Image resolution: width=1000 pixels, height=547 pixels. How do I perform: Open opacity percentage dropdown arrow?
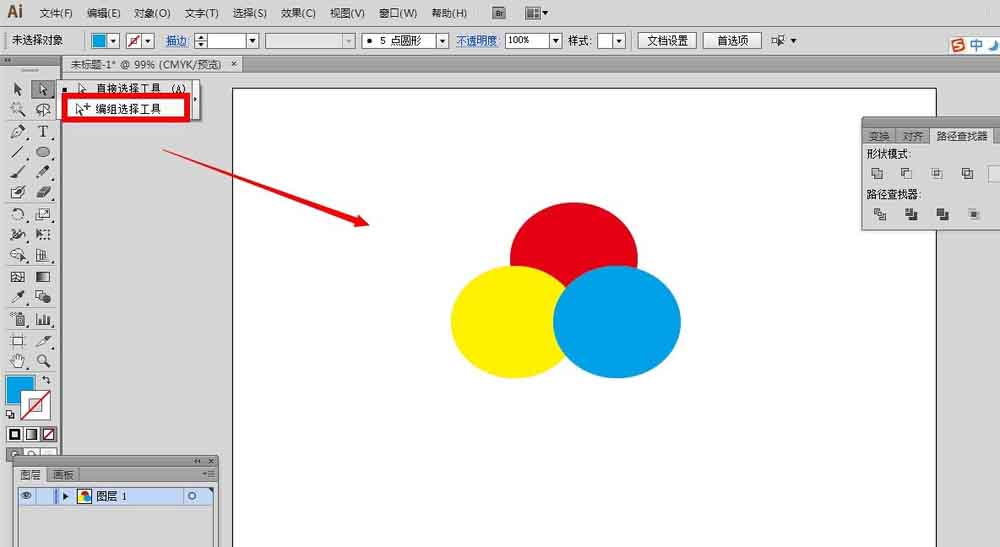555,41
